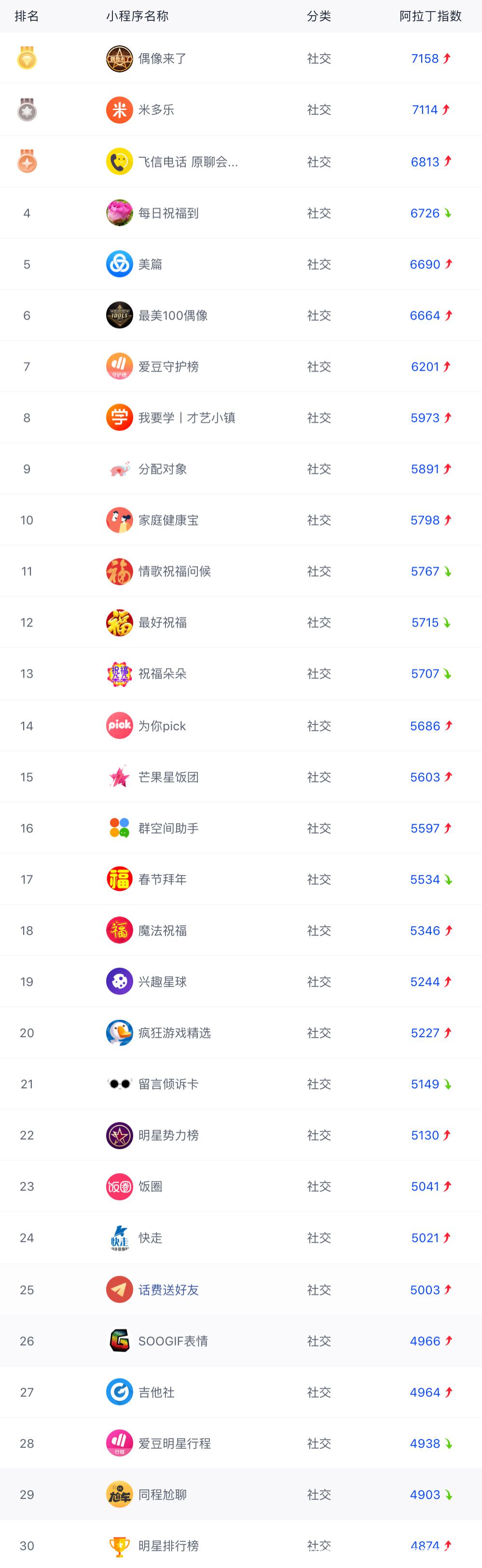Click the 吉他社 blue G icon

tap(119, 1391)
